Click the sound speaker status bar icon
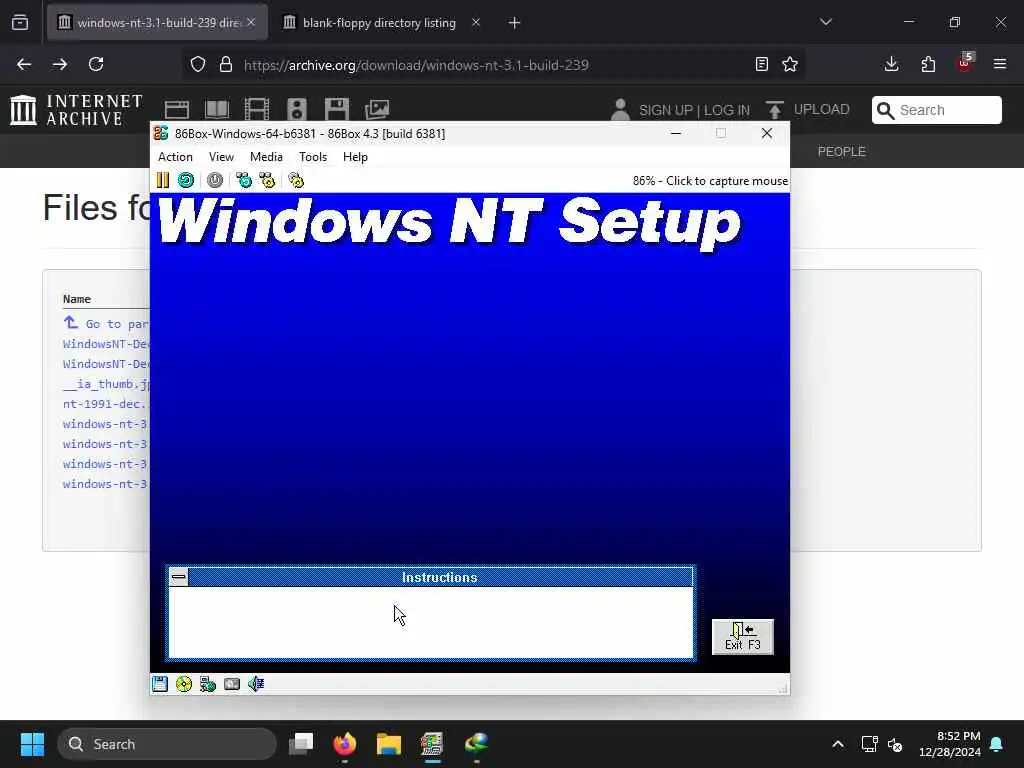The height and width of the screenshot is (768, 1024). [x=256, y=684]
